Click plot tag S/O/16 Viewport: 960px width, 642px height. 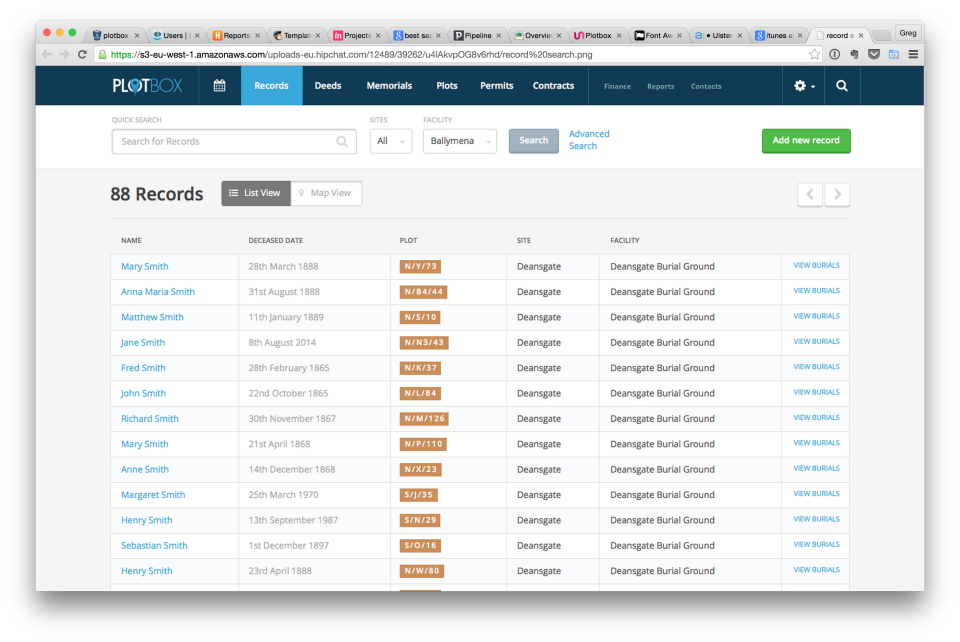420,545
